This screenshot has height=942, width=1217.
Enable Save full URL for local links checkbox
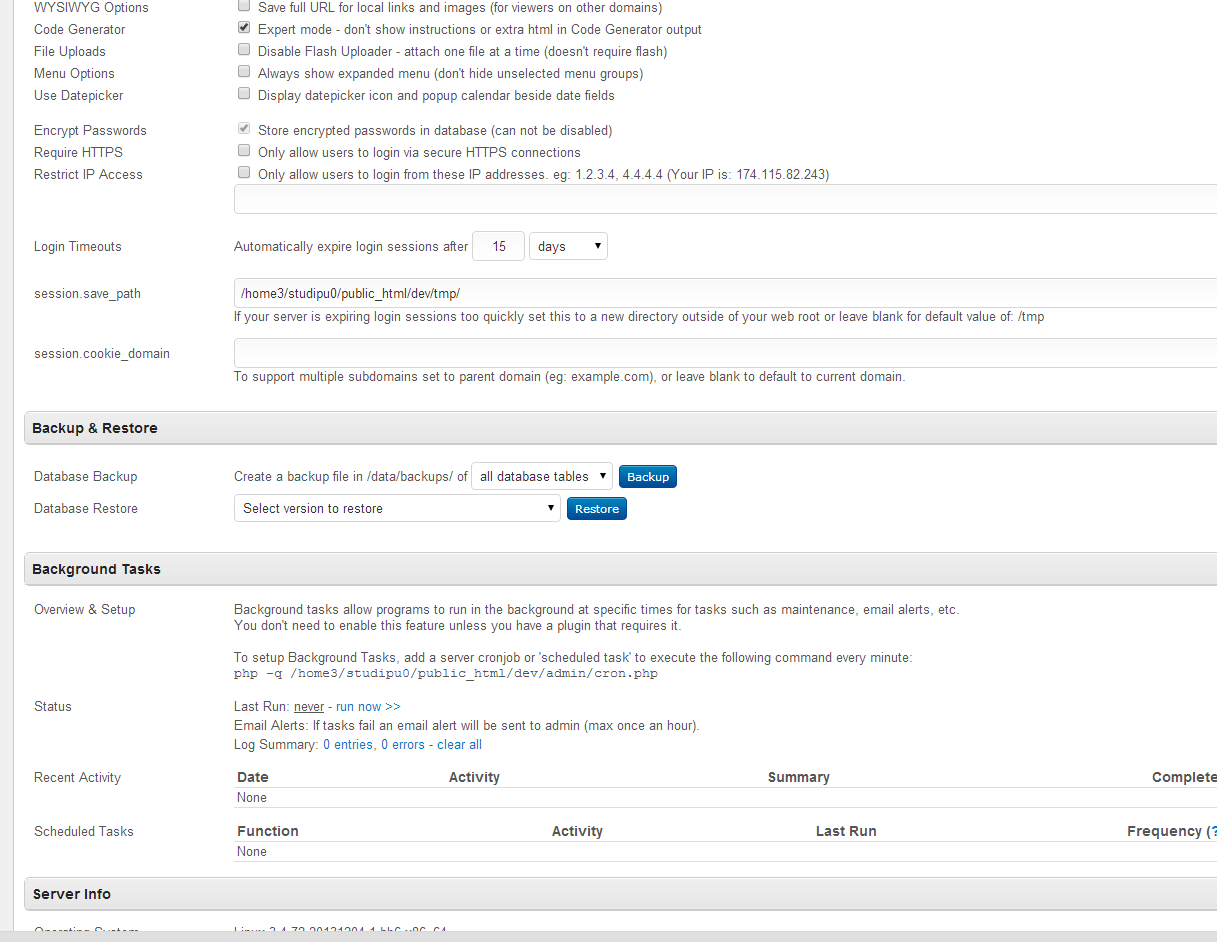tap(244, 6)
